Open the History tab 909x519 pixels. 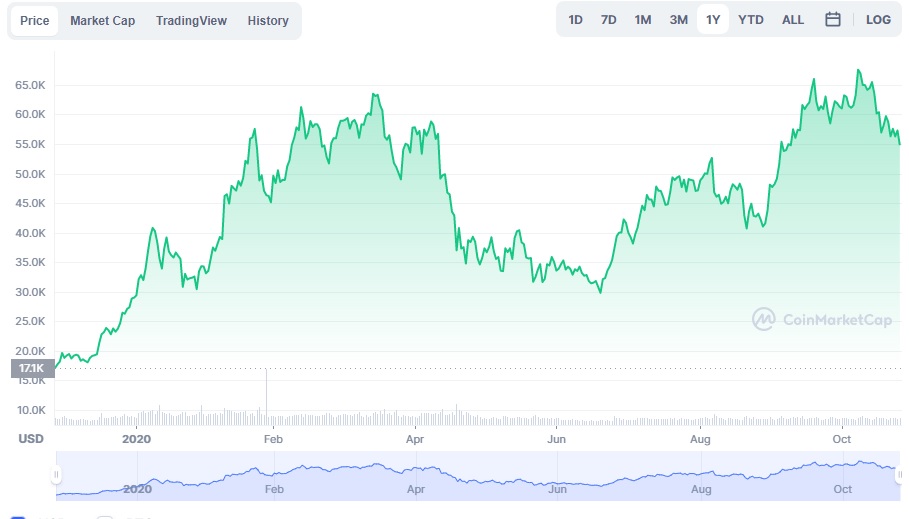268,21
